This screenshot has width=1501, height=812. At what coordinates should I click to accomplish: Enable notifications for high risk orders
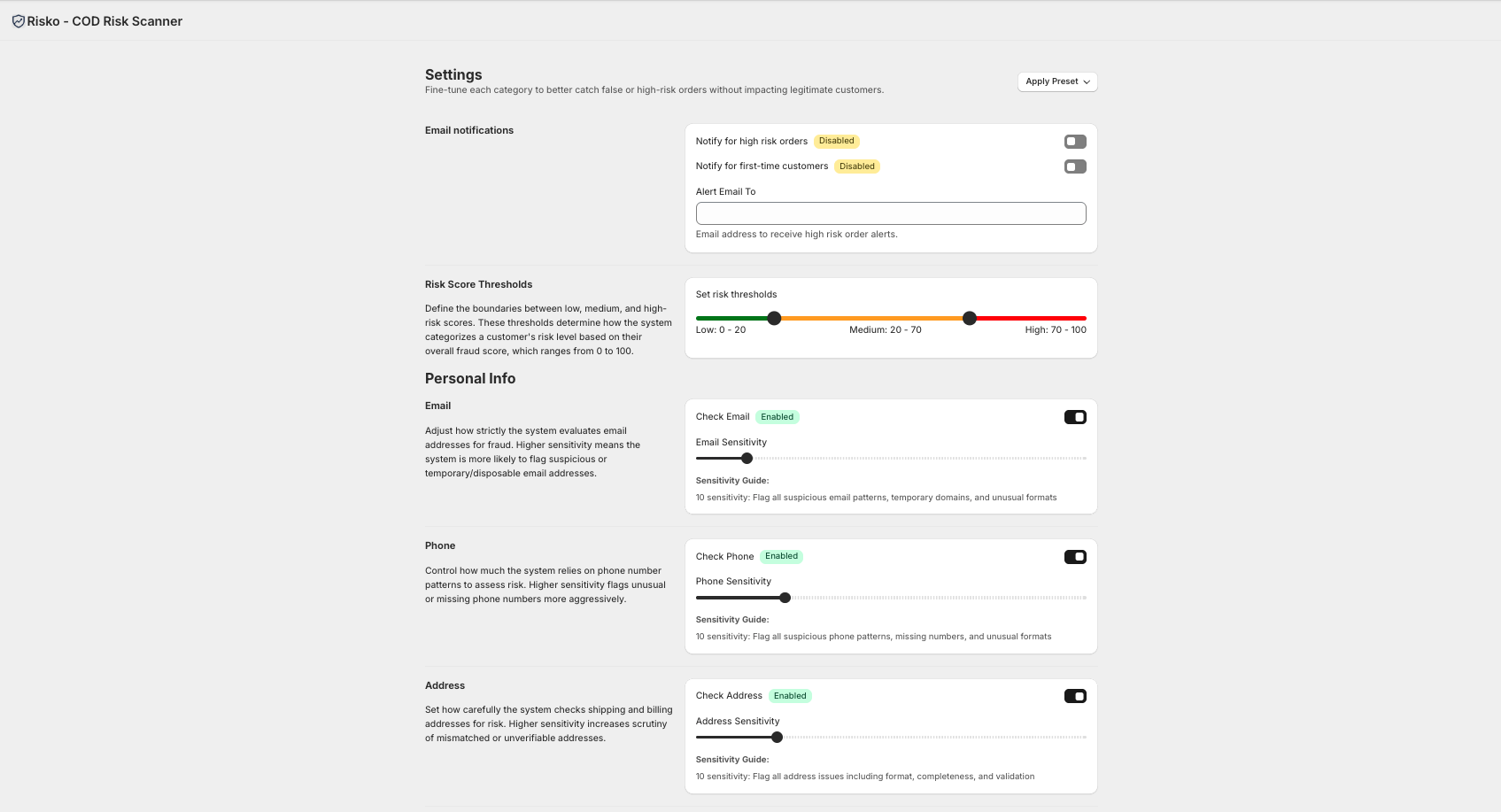(1075, 142)
